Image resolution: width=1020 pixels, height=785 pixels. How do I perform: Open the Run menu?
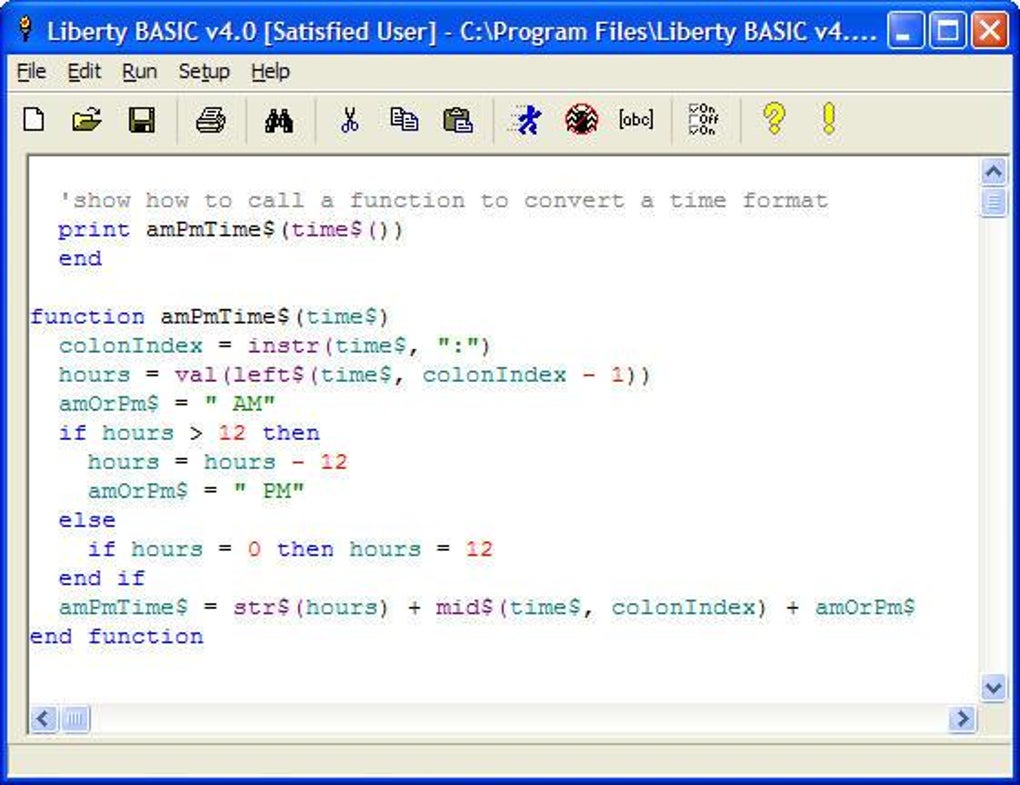139,72
